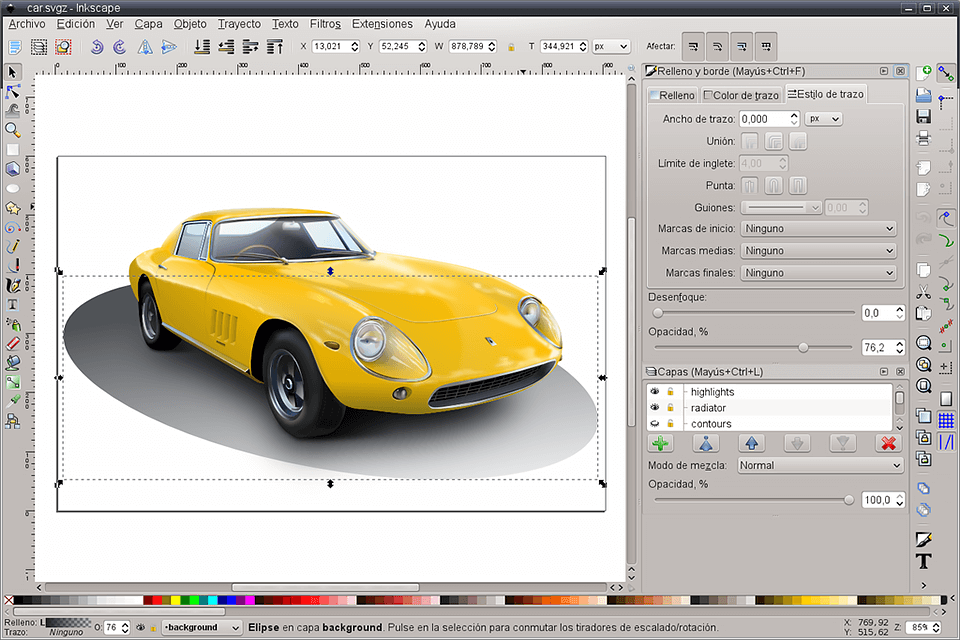Screen dimensions: 960x640
Task: Switch to the Color de trazo tab
Action: tap(739, 94)
